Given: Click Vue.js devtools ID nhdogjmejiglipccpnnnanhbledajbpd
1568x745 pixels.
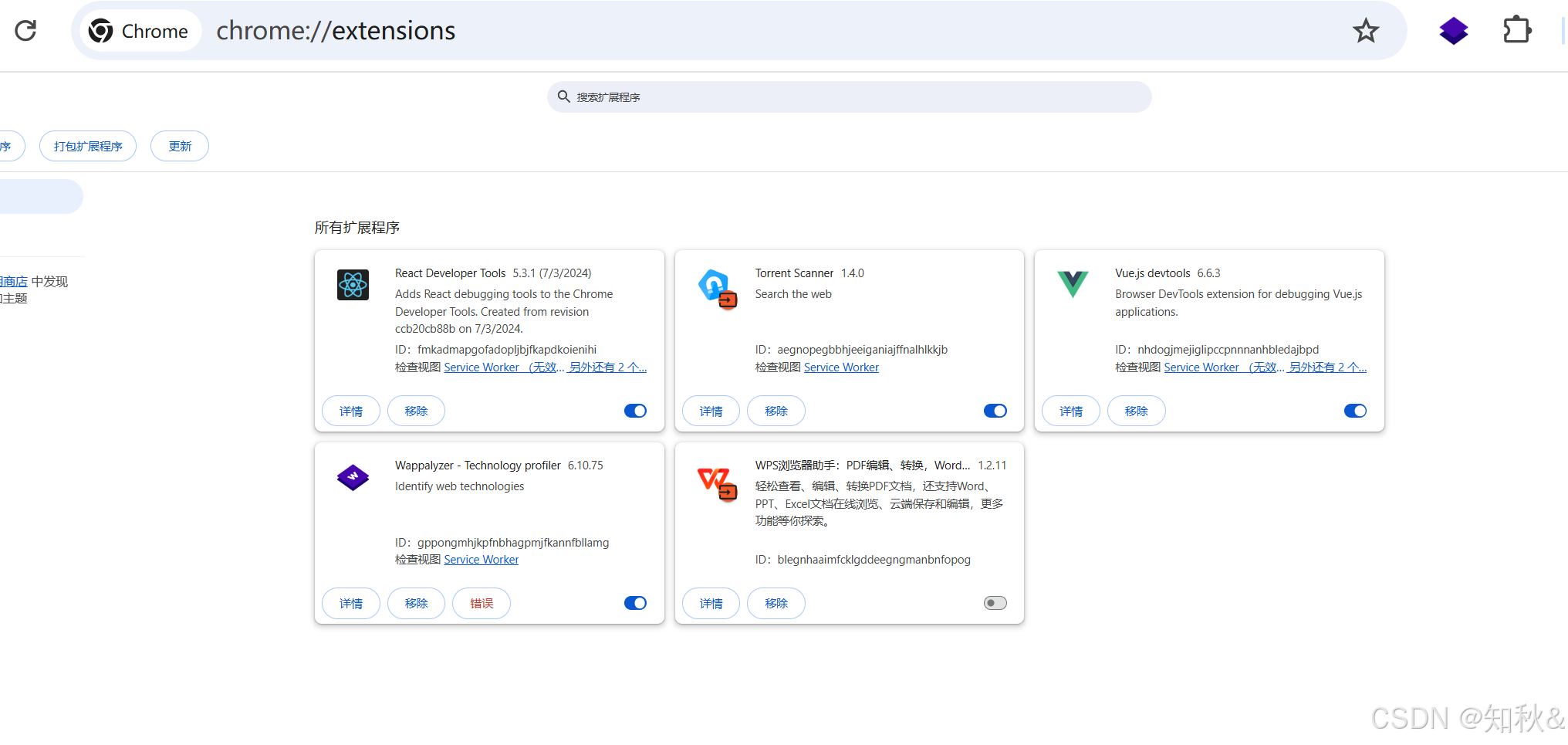Looking at the screenshot, I should 1228,350.
